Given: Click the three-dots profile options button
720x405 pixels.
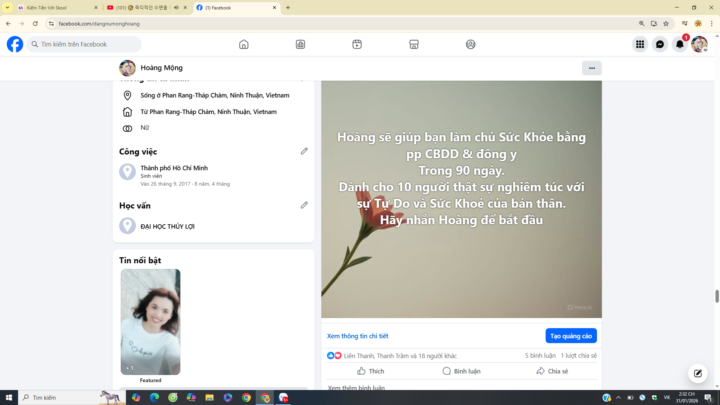Looking at the screenshot, I should point(592,68).
